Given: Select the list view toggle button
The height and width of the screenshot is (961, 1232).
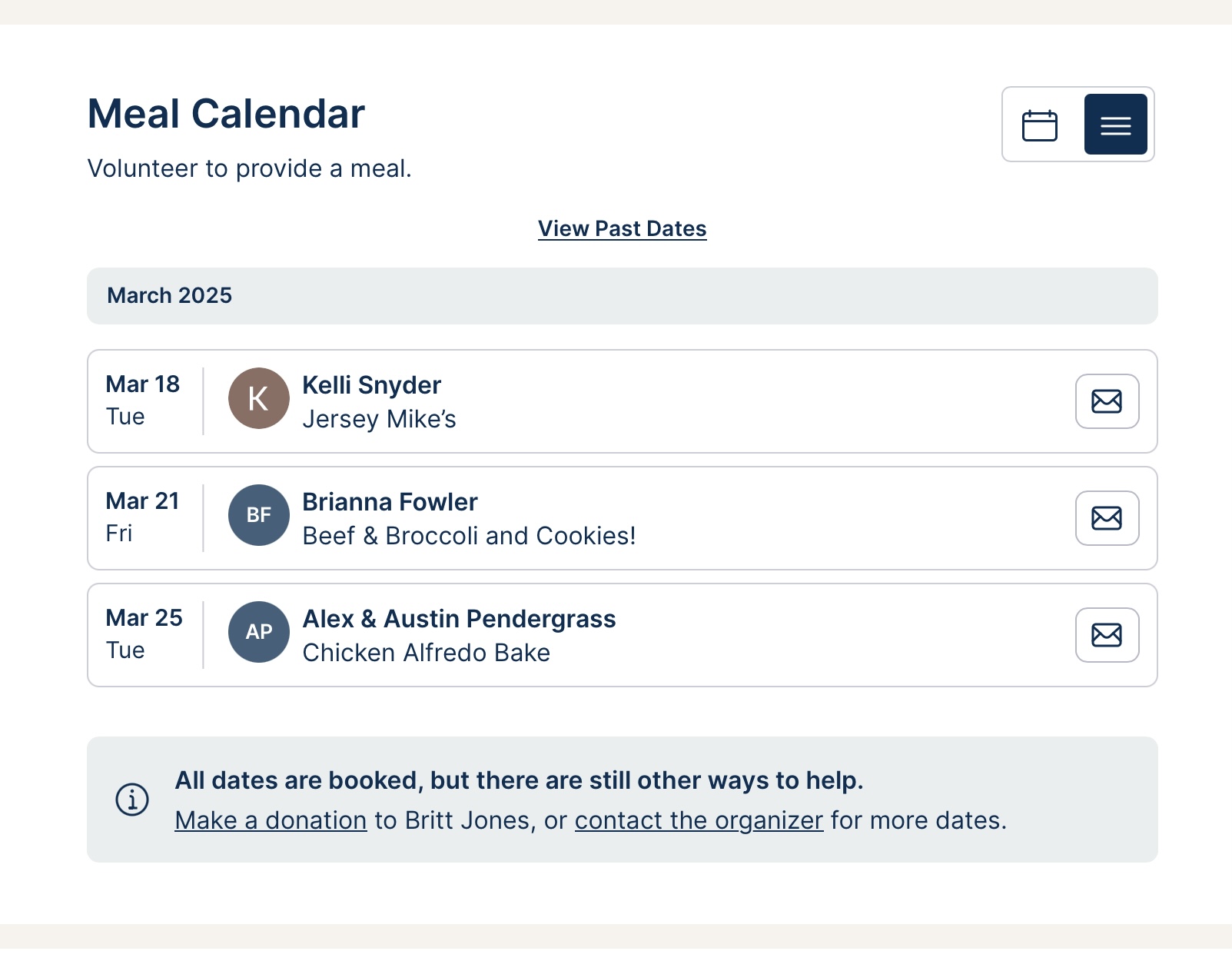Looking at the screenshot, I should pos(1115,125).
